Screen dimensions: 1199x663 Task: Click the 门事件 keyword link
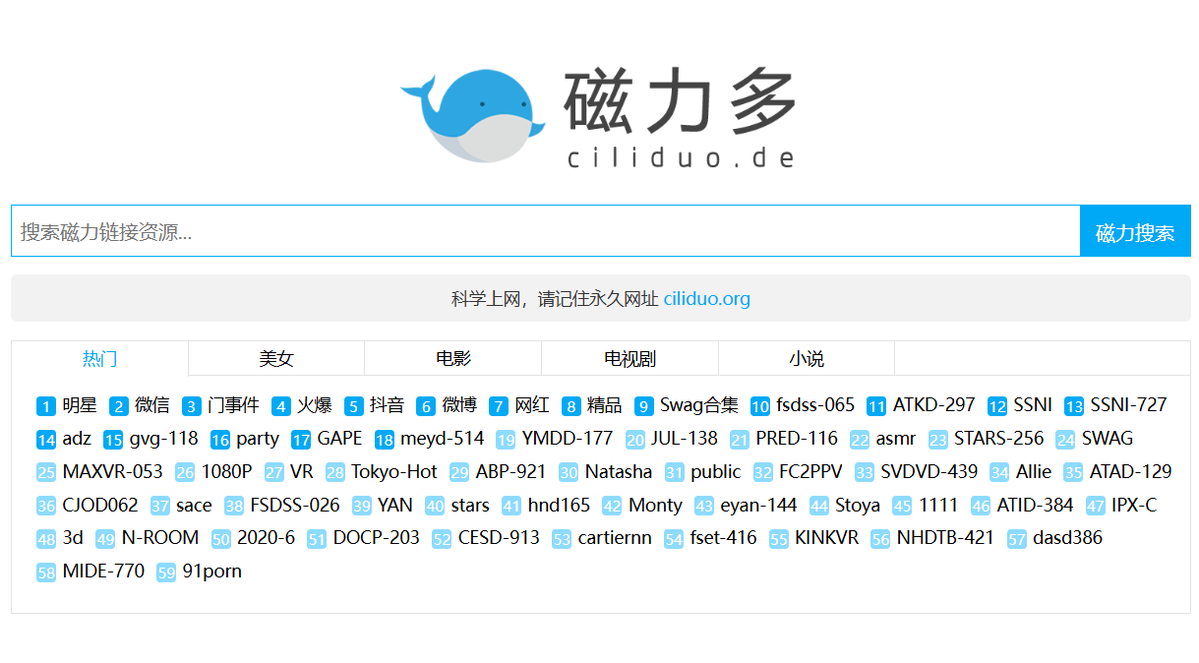(233, 405)
